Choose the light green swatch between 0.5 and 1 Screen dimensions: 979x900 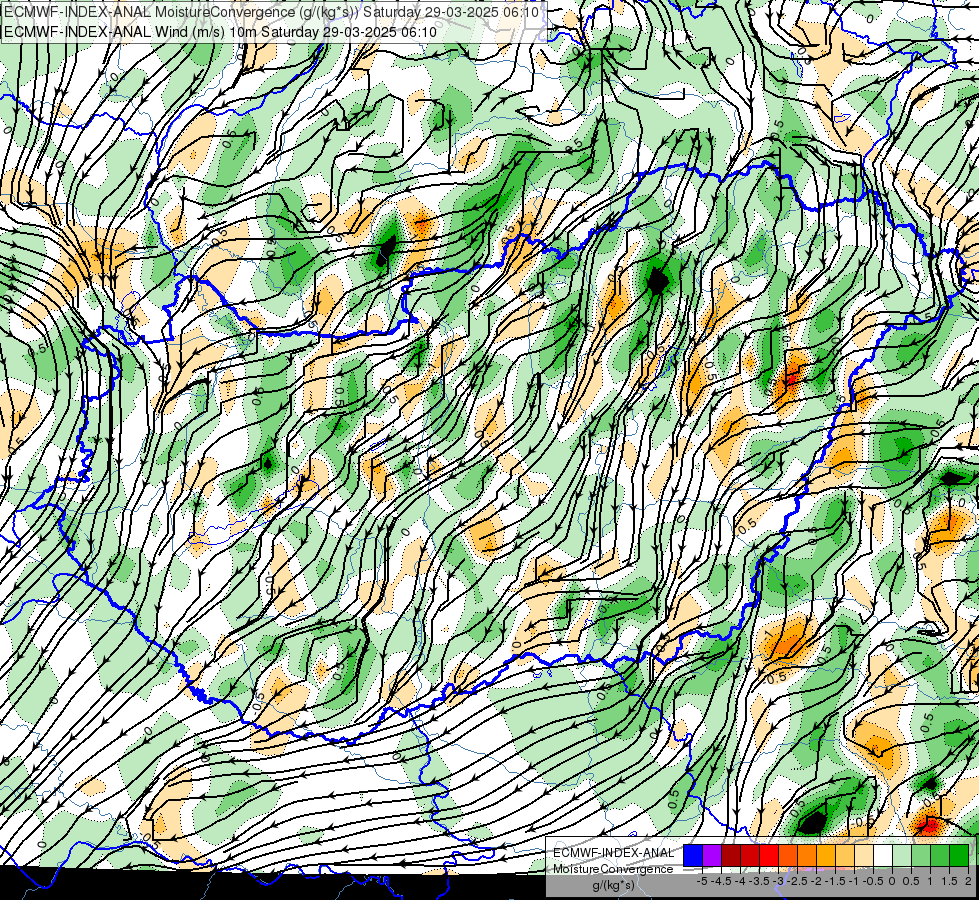point(922,855)
